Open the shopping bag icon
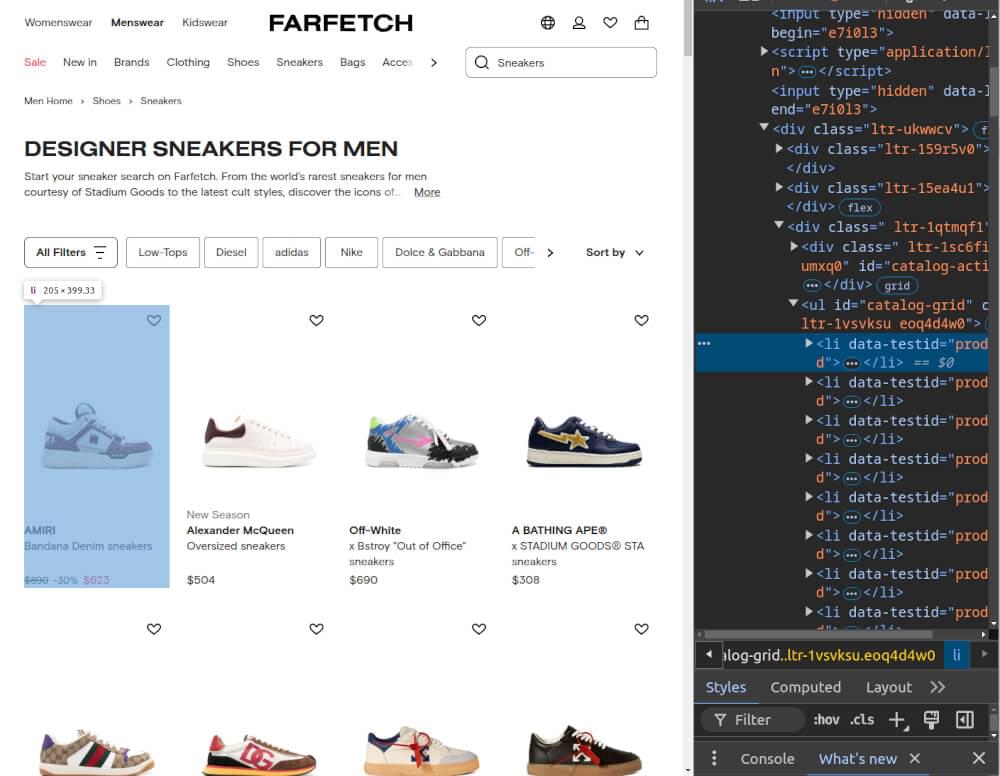Image resolution: width=1000 pixels, height=776 pixels. click(x=641, y=23)
